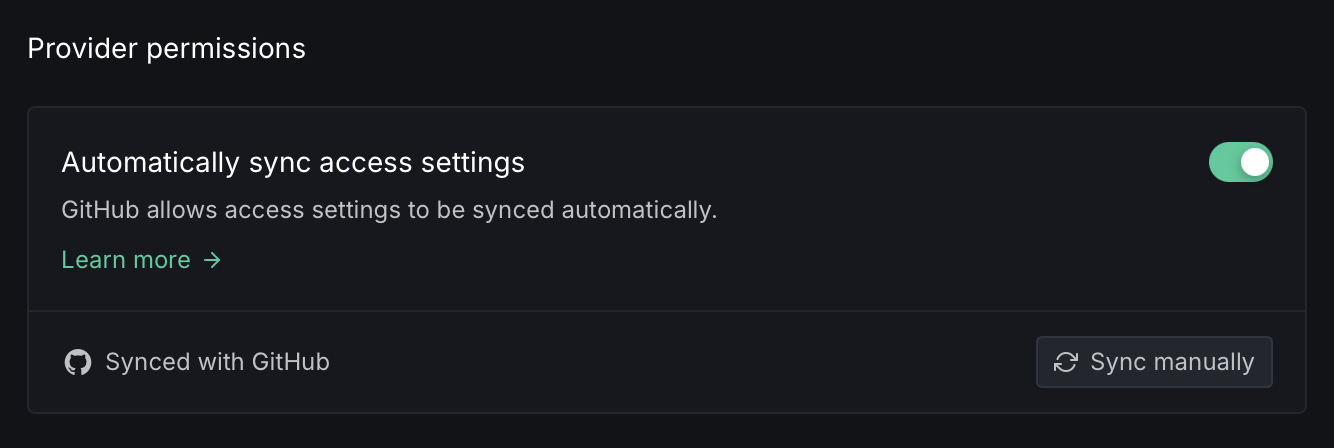This screenshot has height=448, width=1334.
Task: Disable automatic sync of access settings
Action: (x=1240, y=162)
